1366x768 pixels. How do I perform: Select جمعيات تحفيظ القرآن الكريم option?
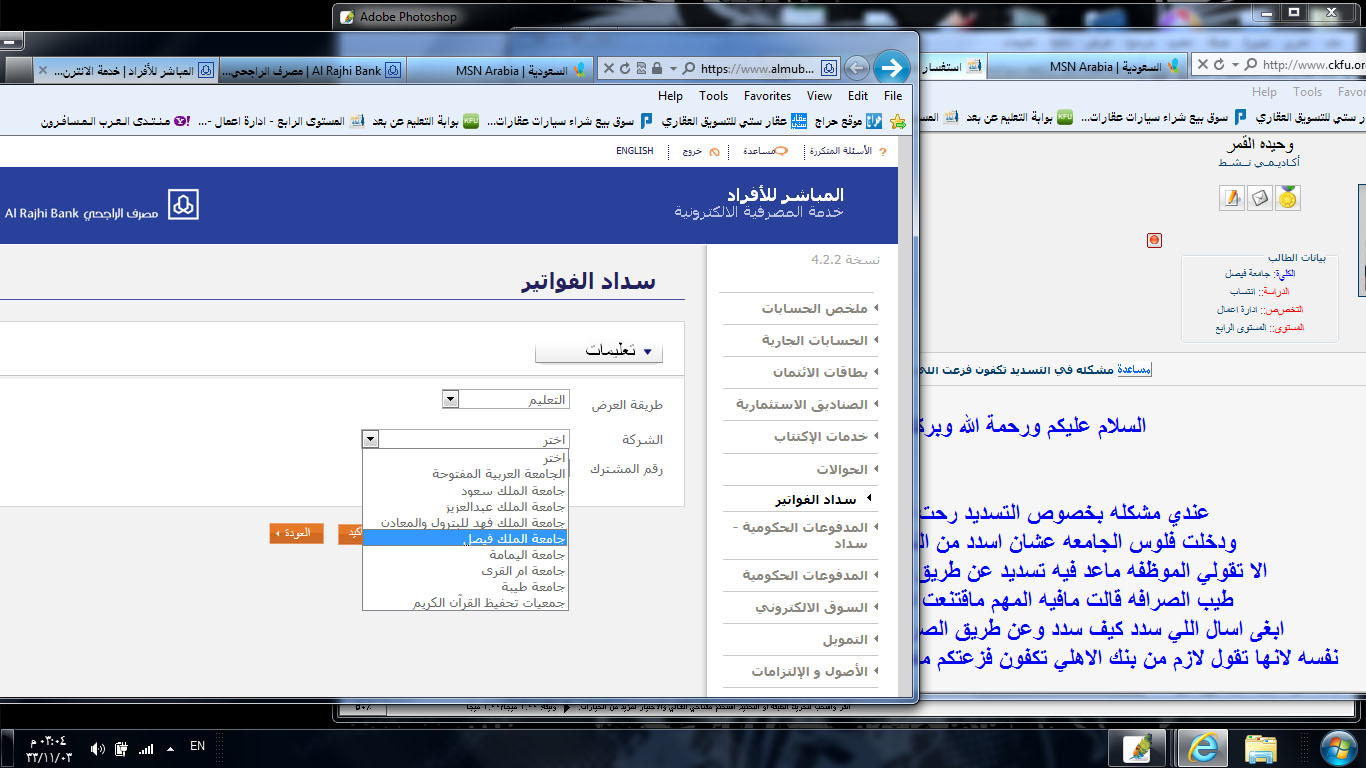click(466, 602)
